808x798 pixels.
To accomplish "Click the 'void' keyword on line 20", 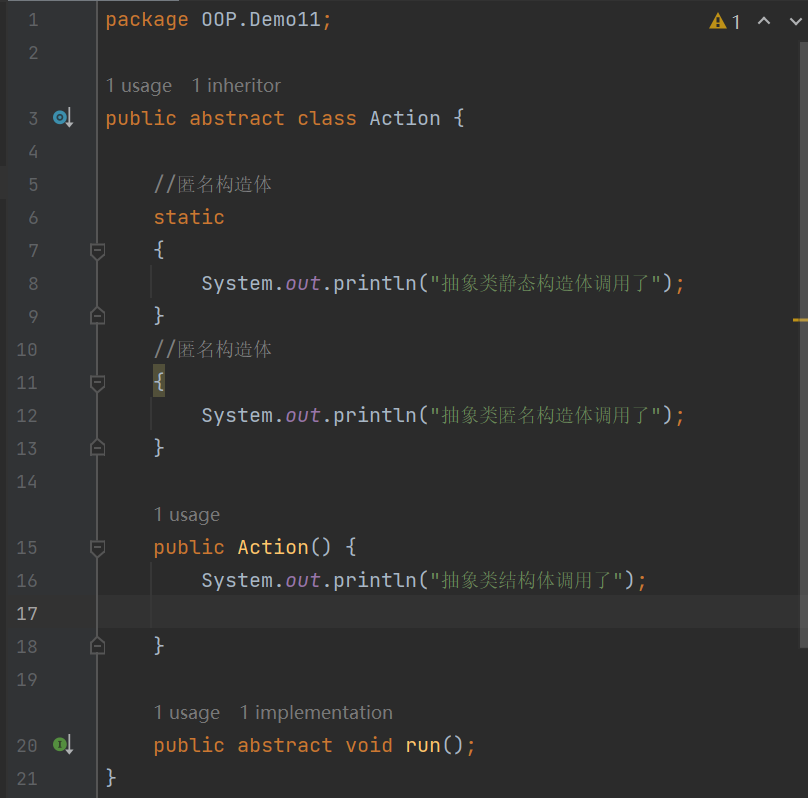I will (x=369, y=745).
